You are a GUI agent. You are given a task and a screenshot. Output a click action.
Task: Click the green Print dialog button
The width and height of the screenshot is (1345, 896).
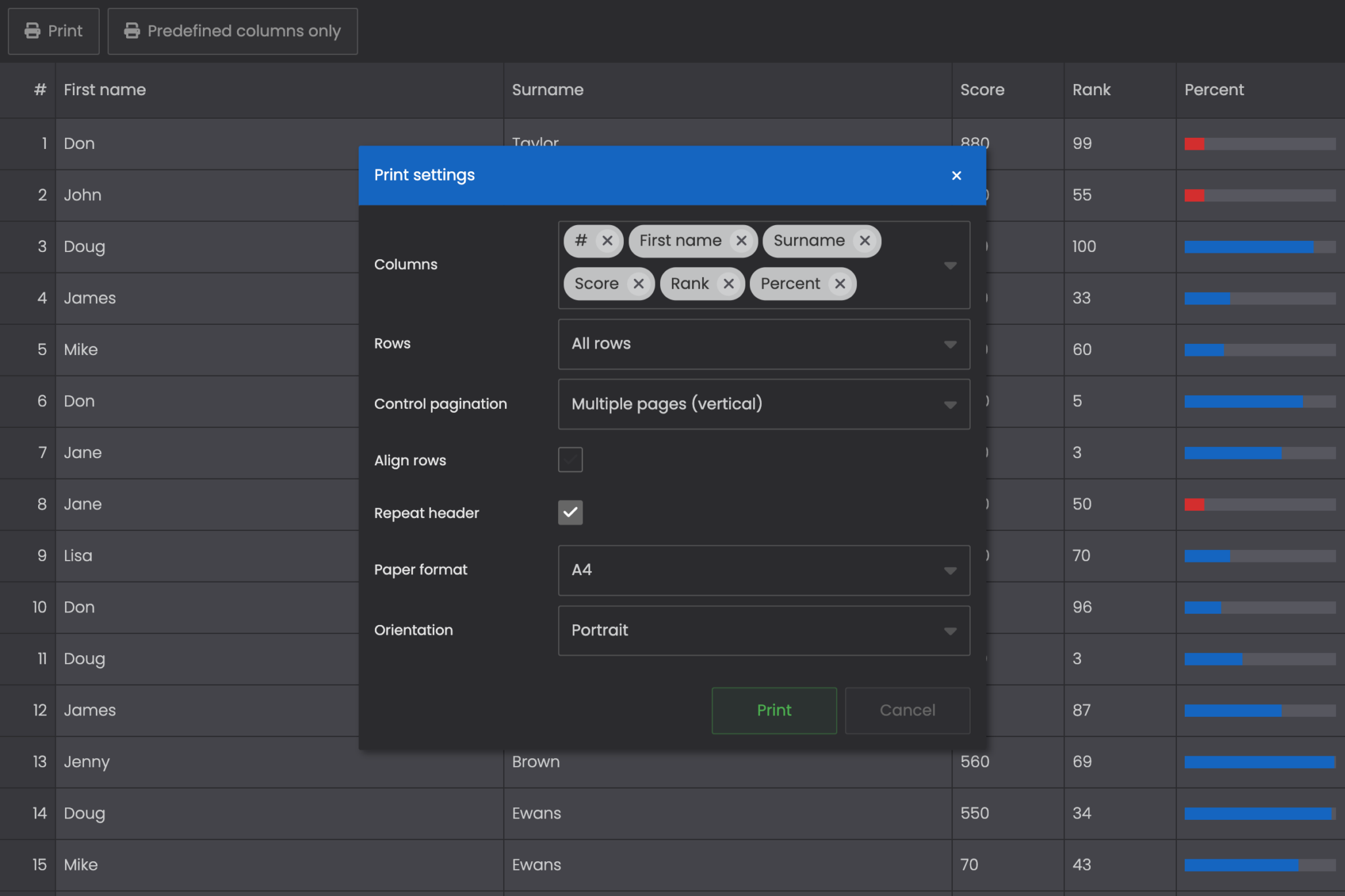(774, 710)
